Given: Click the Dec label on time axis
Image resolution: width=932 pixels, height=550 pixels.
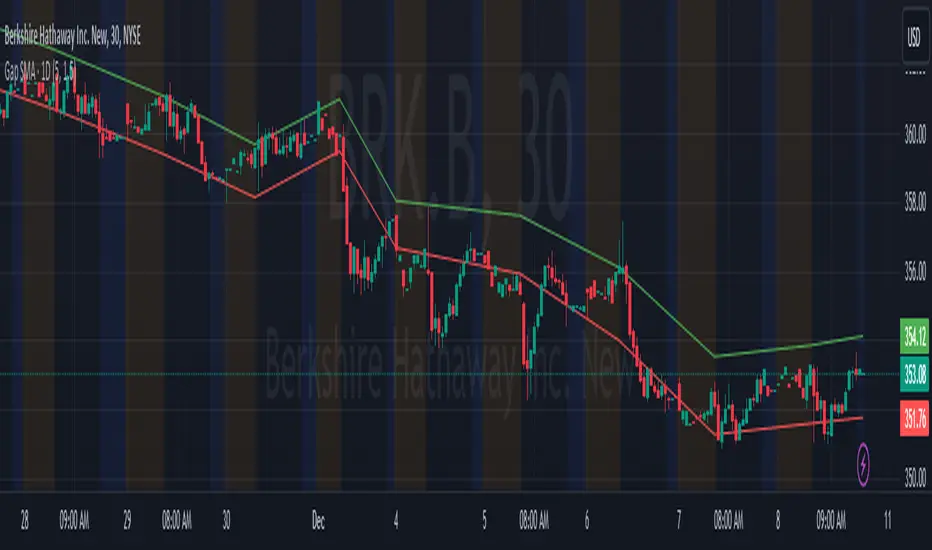Looking at the screenshot, I should pos(319,521).
